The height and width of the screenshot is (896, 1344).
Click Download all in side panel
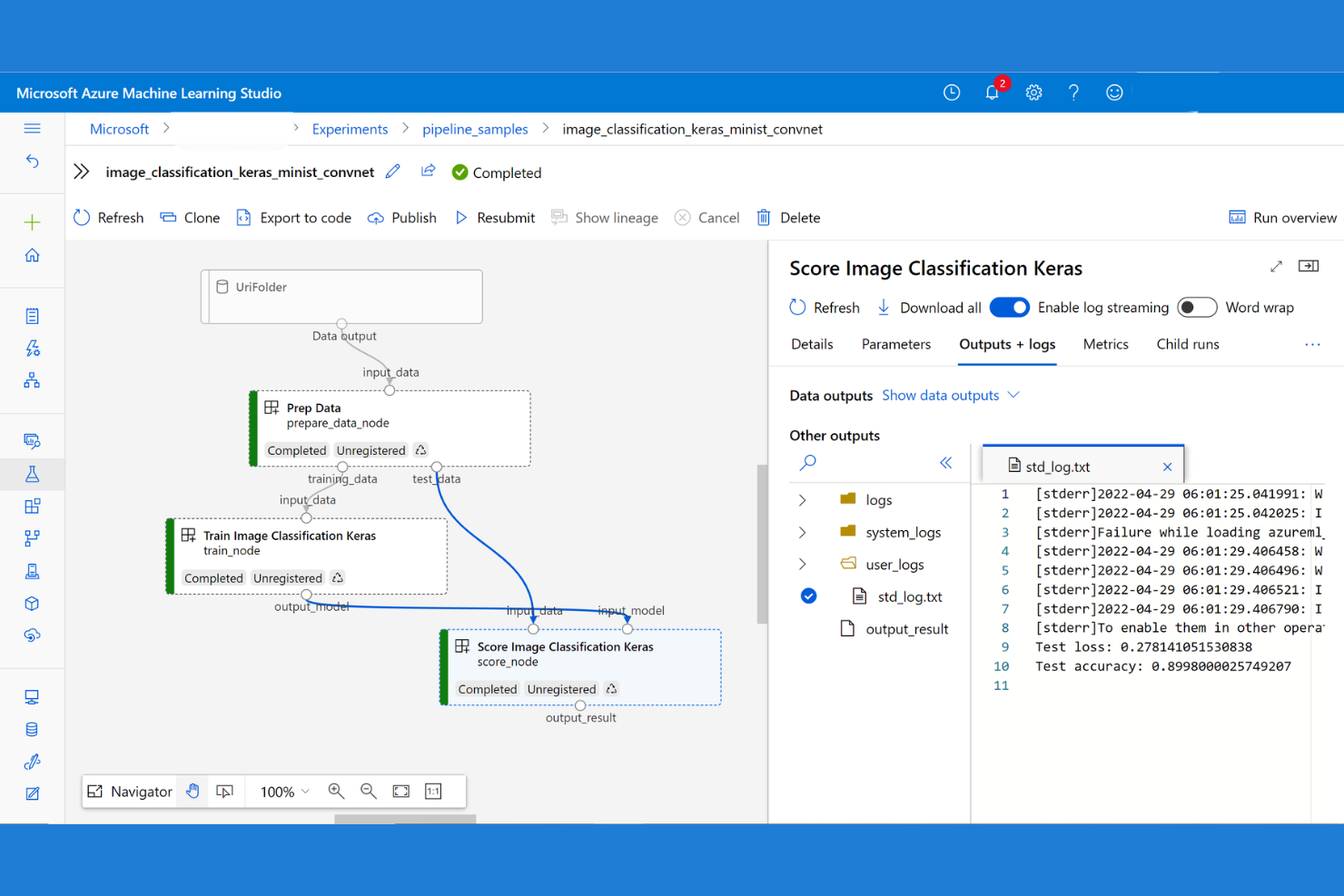[929, 308]
